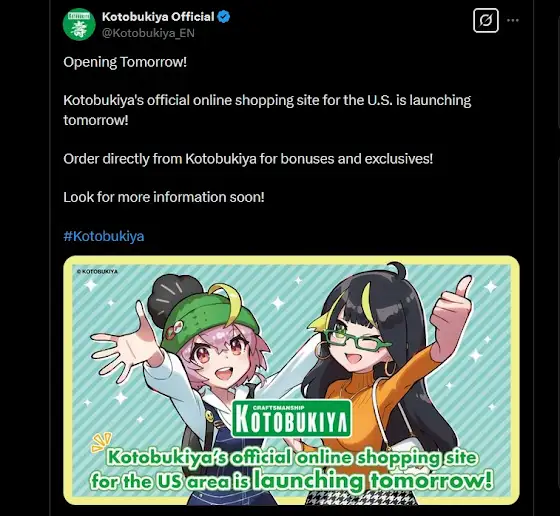Screen dimensions: 560x516
Task: Click the 'Look for more information soon!' text
Action: [164, 197]
